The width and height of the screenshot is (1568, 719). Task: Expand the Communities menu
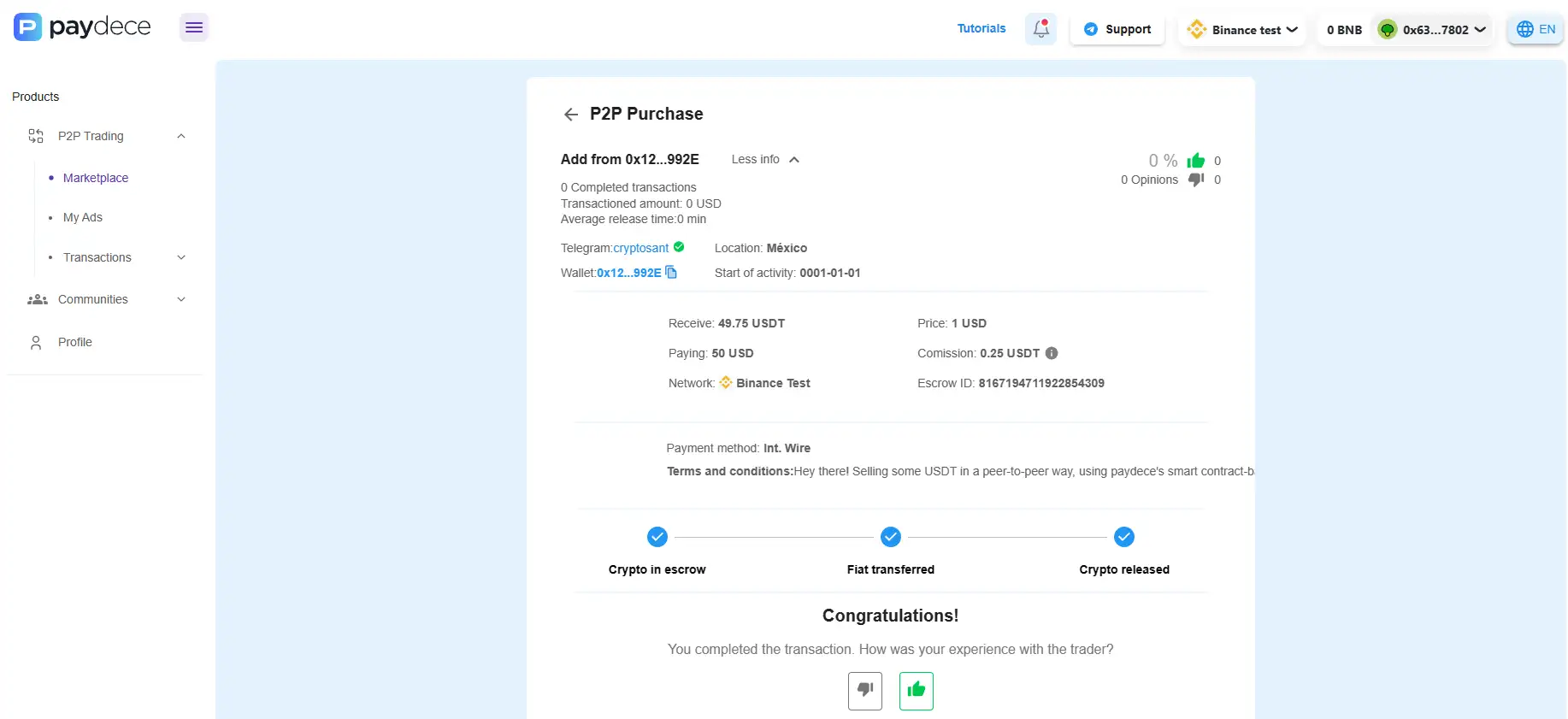(x=180, y=299)
